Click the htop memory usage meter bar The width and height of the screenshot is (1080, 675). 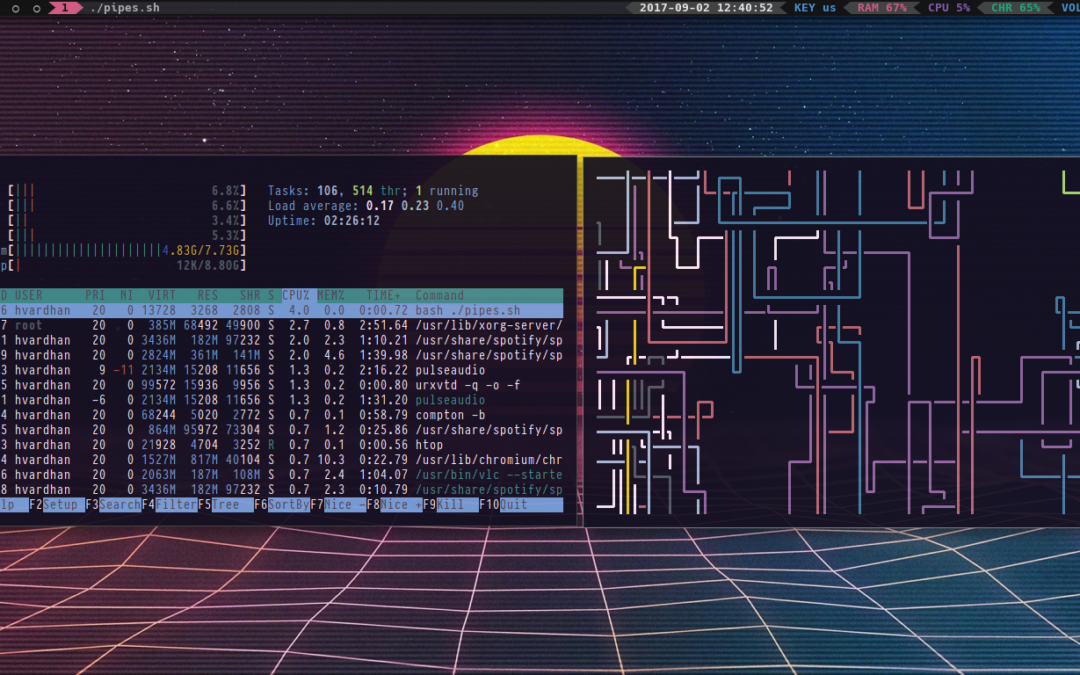[x=125, y=250]
